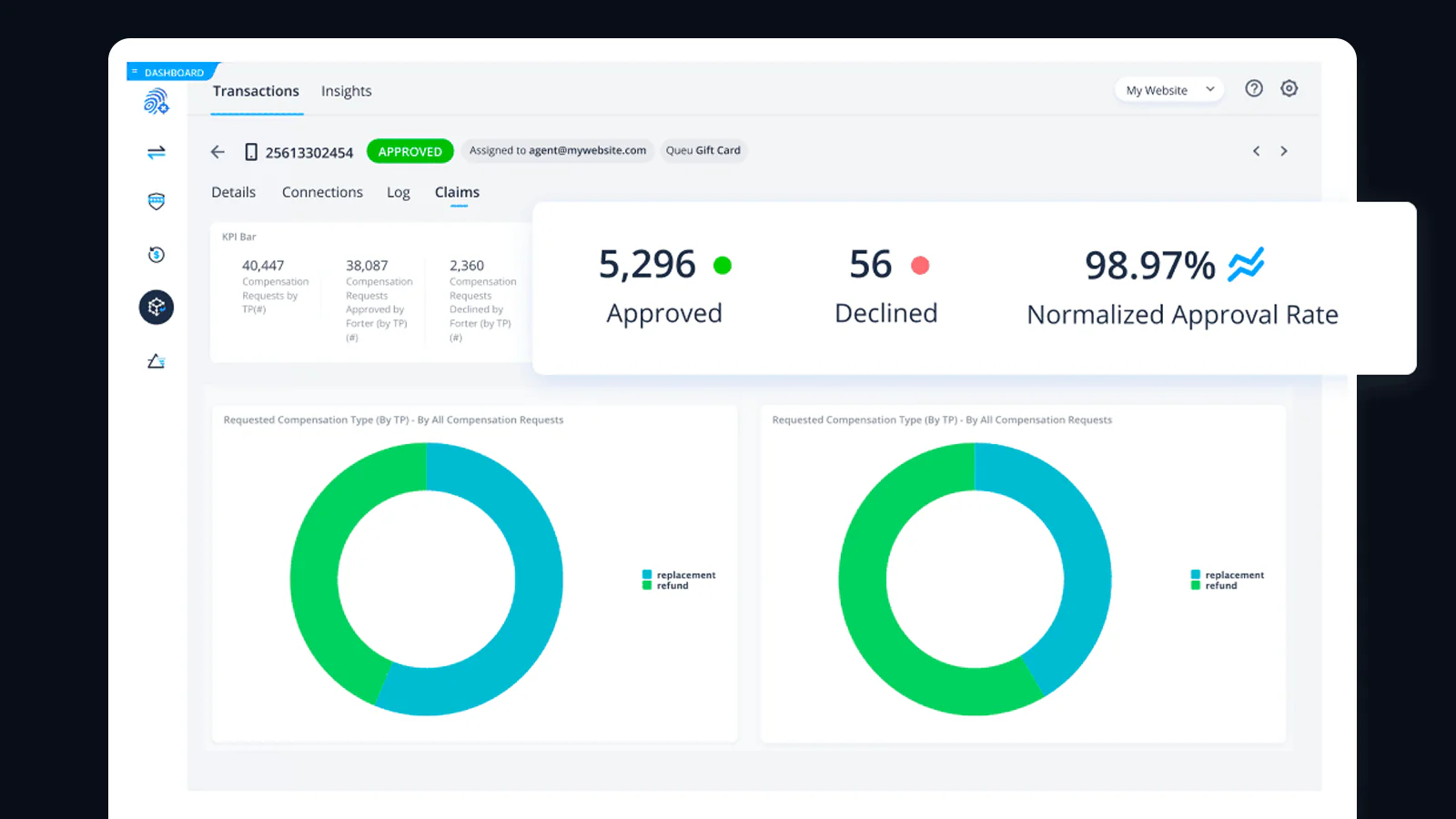Click the help question mark icon
Screen dimensions: 1456x819
1254,88
